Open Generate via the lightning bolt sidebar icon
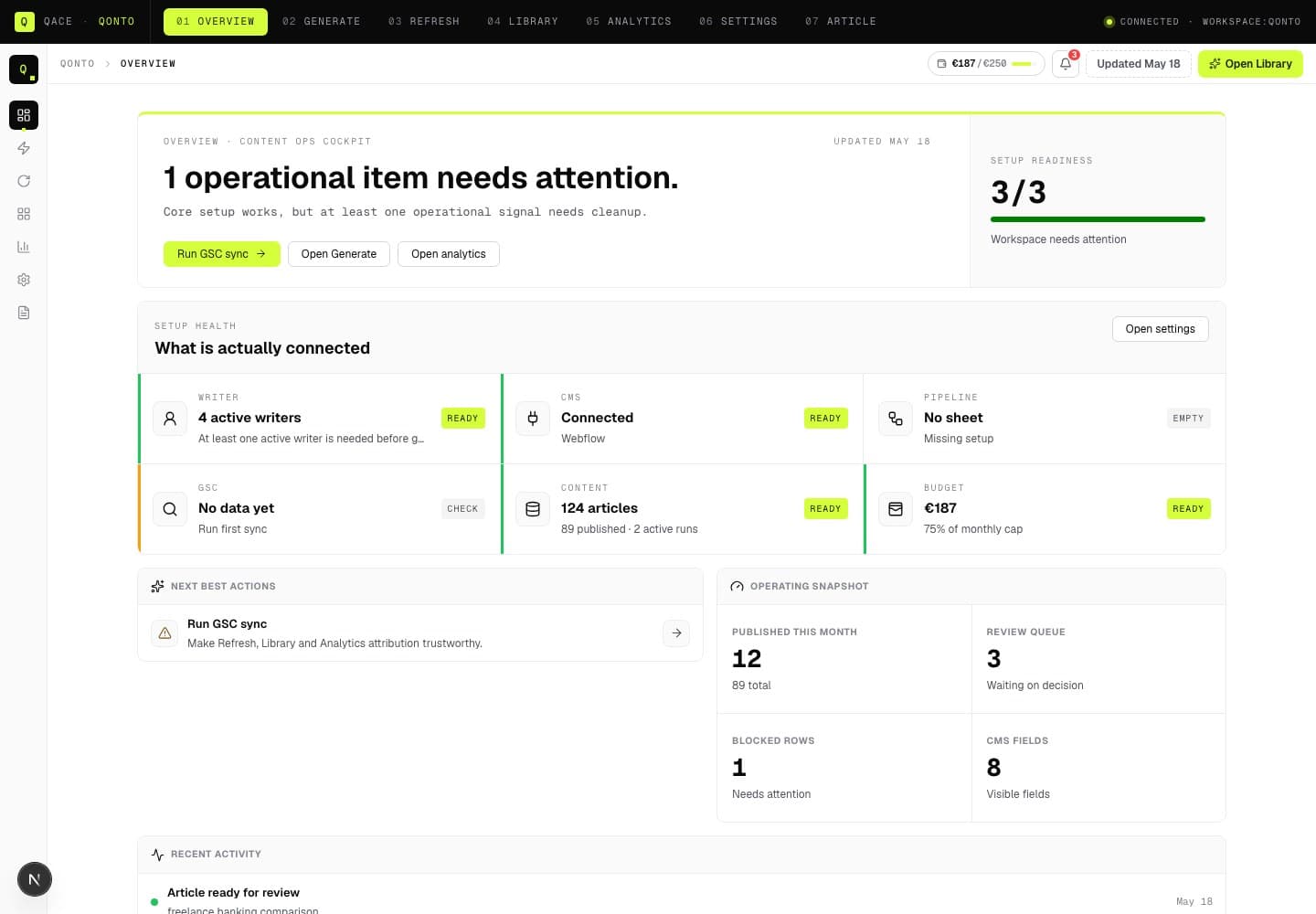Screen dimensions: 1316x914 pos(24,148)
